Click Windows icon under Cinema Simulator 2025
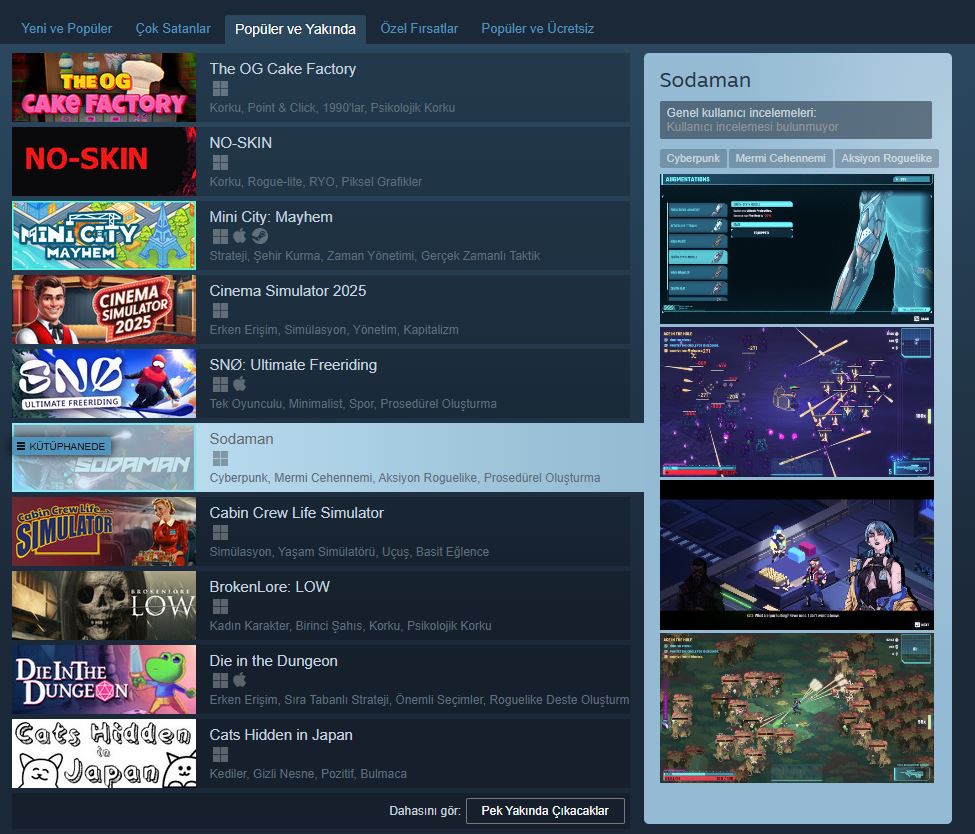The width and height of the screenshot is (975, 834). click(220, 310)
